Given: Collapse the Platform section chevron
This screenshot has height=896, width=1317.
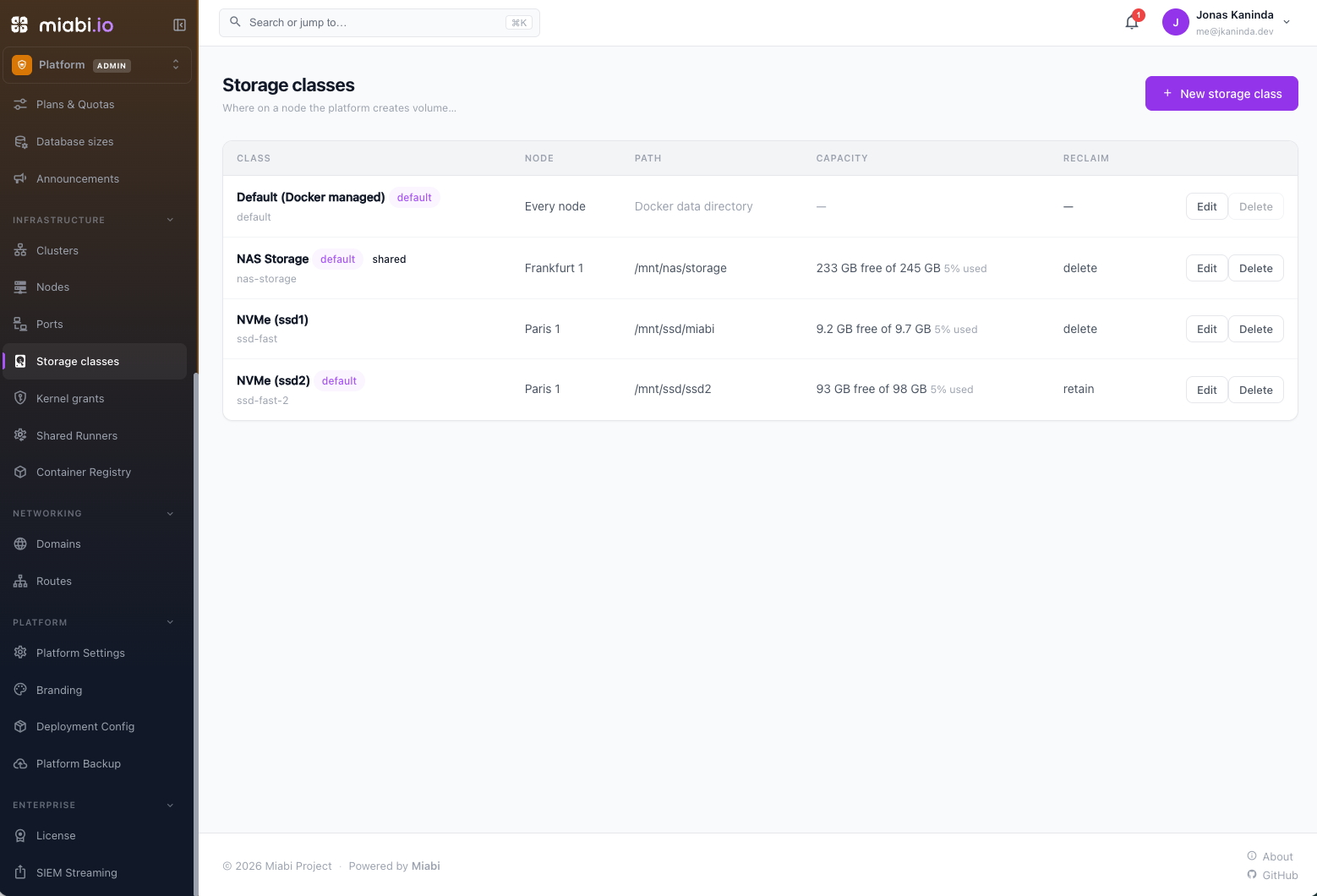Looking at the screenshot, I should tap(170, 622).
